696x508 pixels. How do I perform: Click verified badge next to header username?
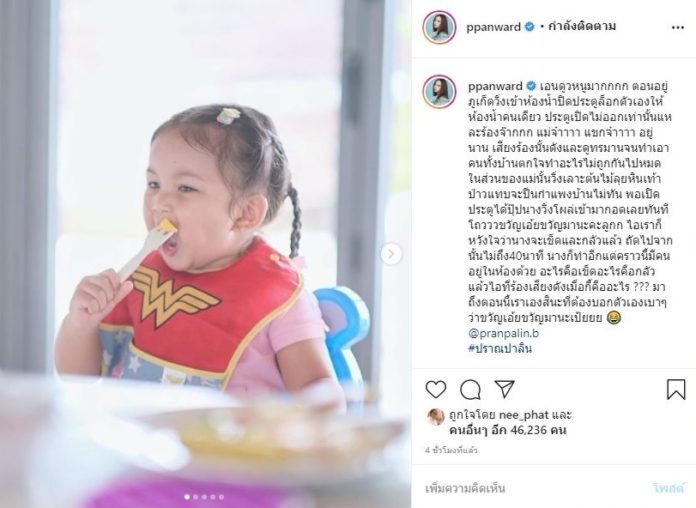pyautogui.click(x=529, y=27)
